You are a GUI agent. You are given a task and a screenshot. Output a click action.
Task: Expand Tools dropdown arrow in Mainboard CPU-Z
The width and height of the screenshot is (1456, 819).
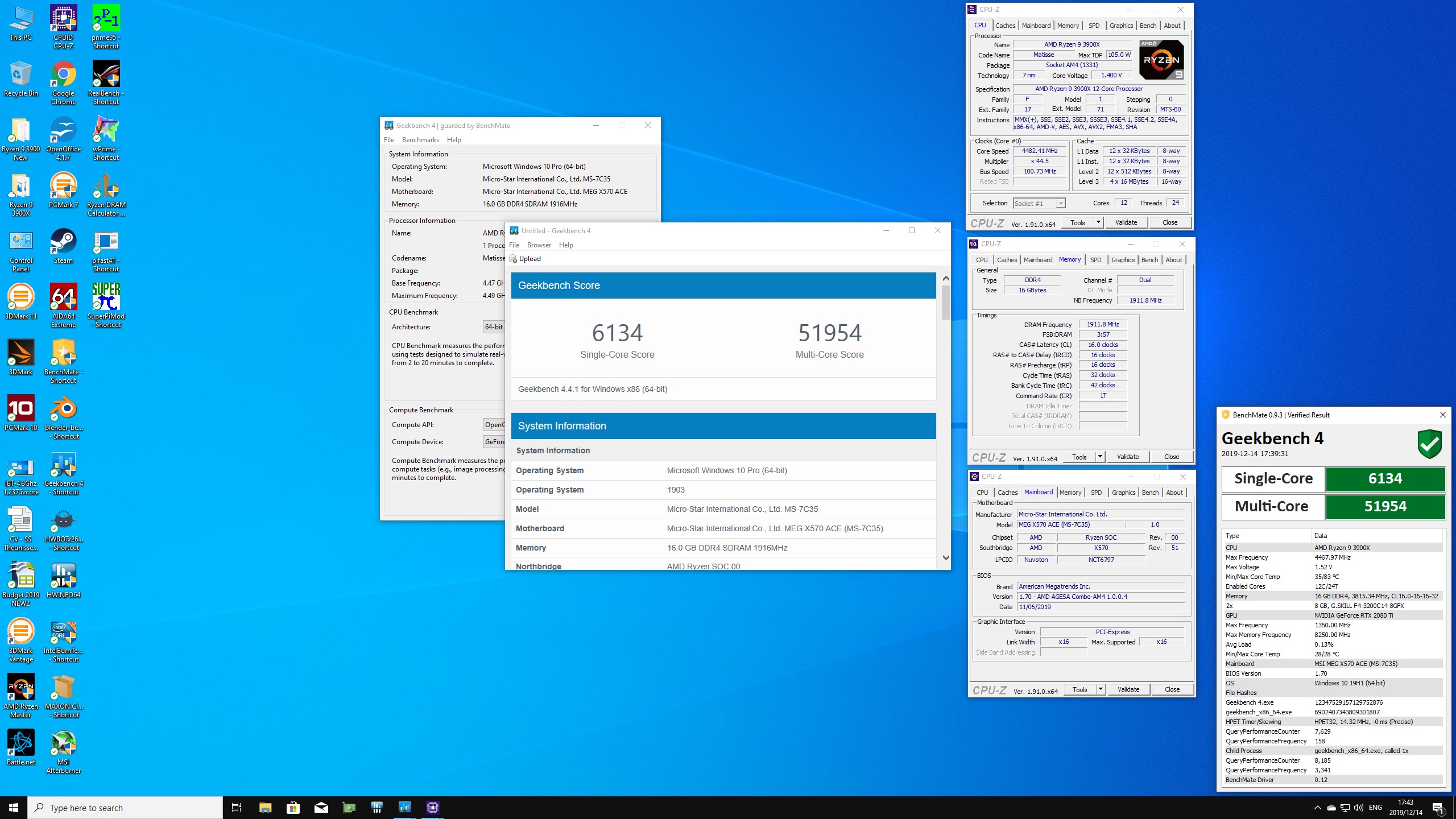tap(1101, 689)
